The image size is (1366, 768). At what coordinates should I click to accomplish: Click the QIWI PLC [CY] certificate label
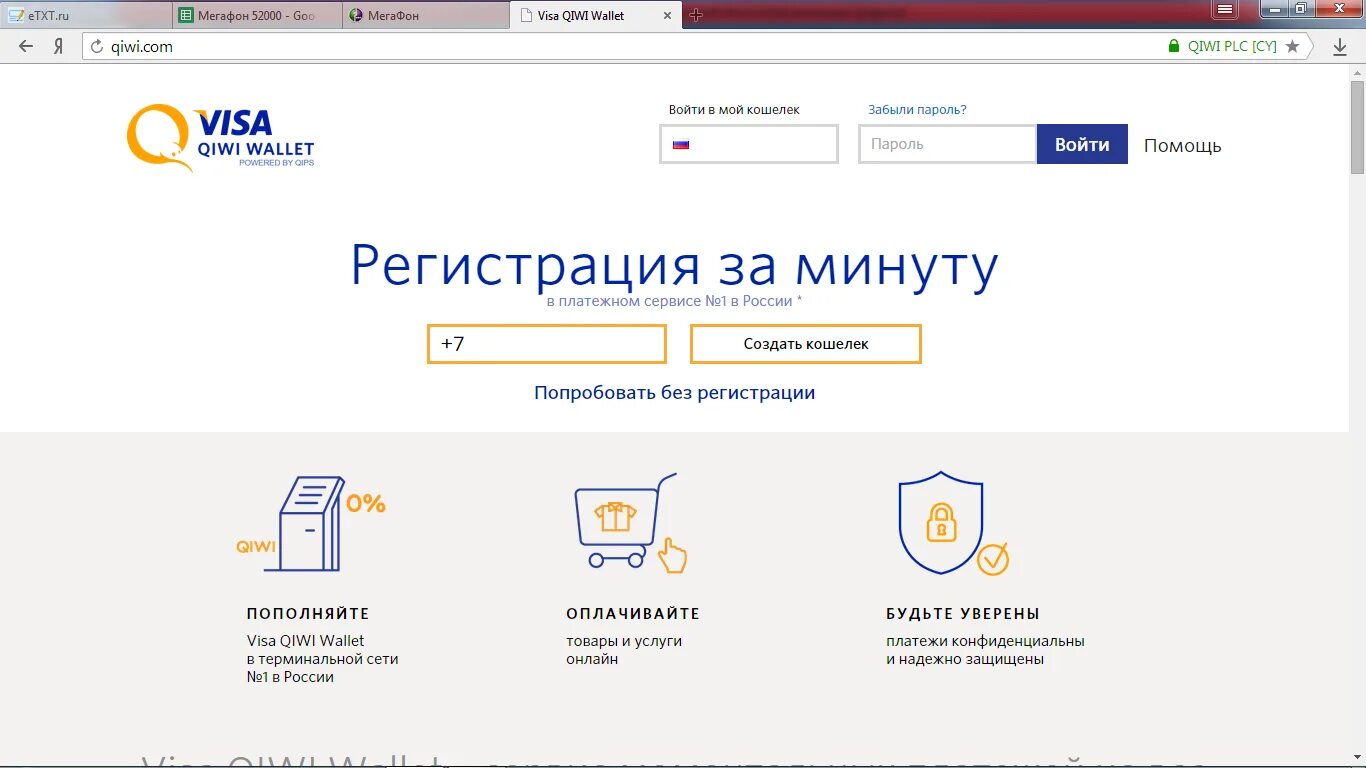1232,46
